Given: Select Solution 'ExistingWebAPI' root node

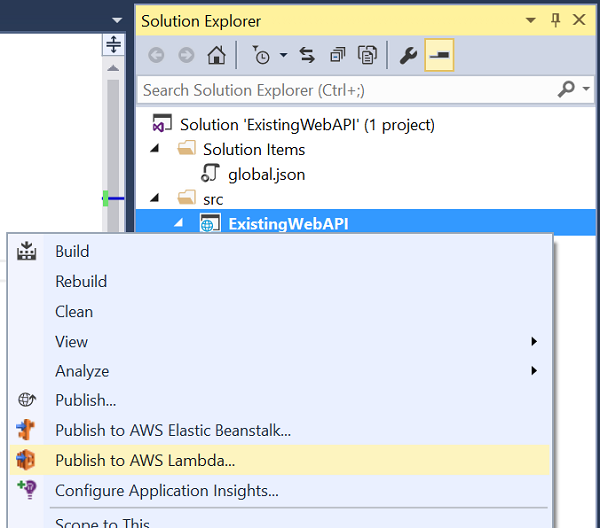Looking at the screenshot, I should [x=307, y=125].
